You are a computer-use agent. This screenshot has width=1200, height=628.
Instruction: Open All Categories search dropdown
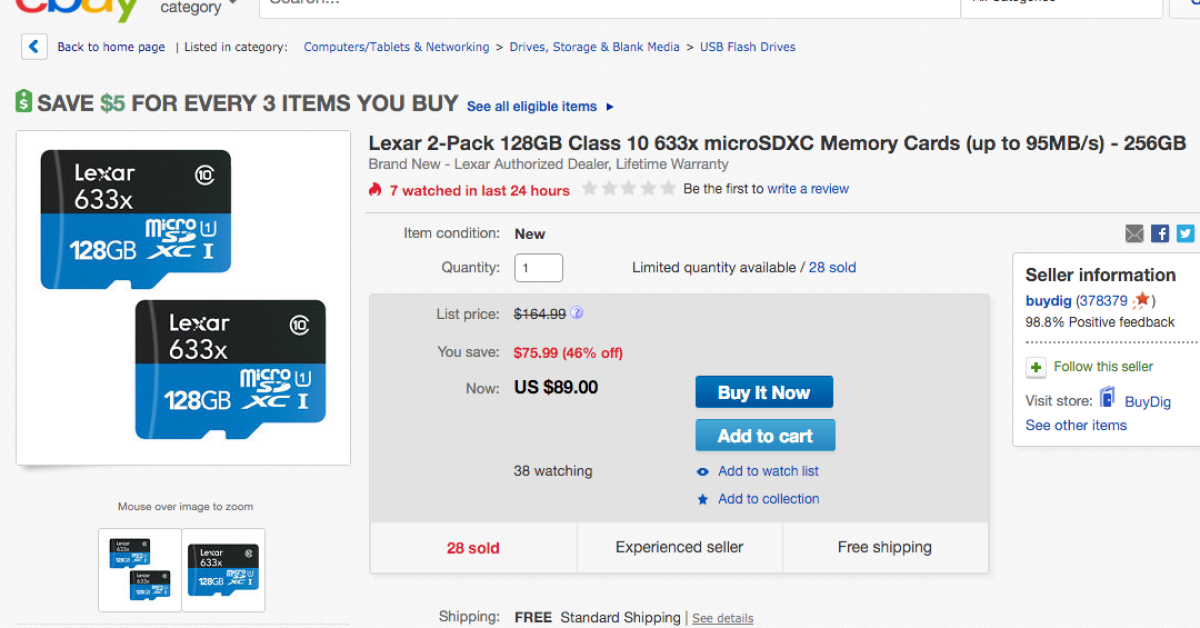coord(1060,5)
